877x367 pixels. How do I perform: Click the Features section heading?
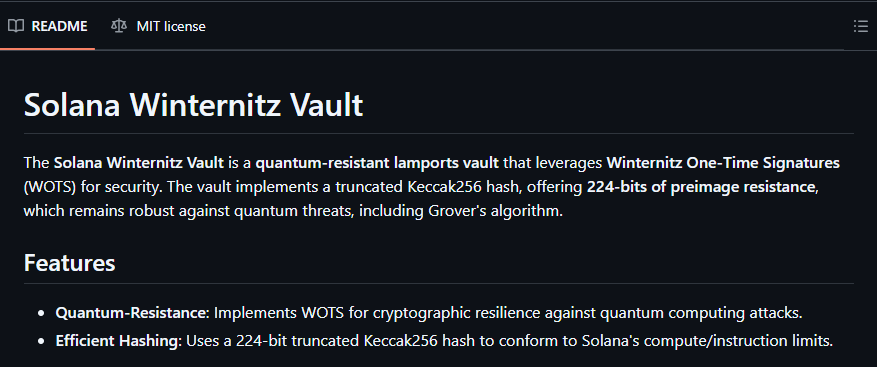click(x=69, y=263)
